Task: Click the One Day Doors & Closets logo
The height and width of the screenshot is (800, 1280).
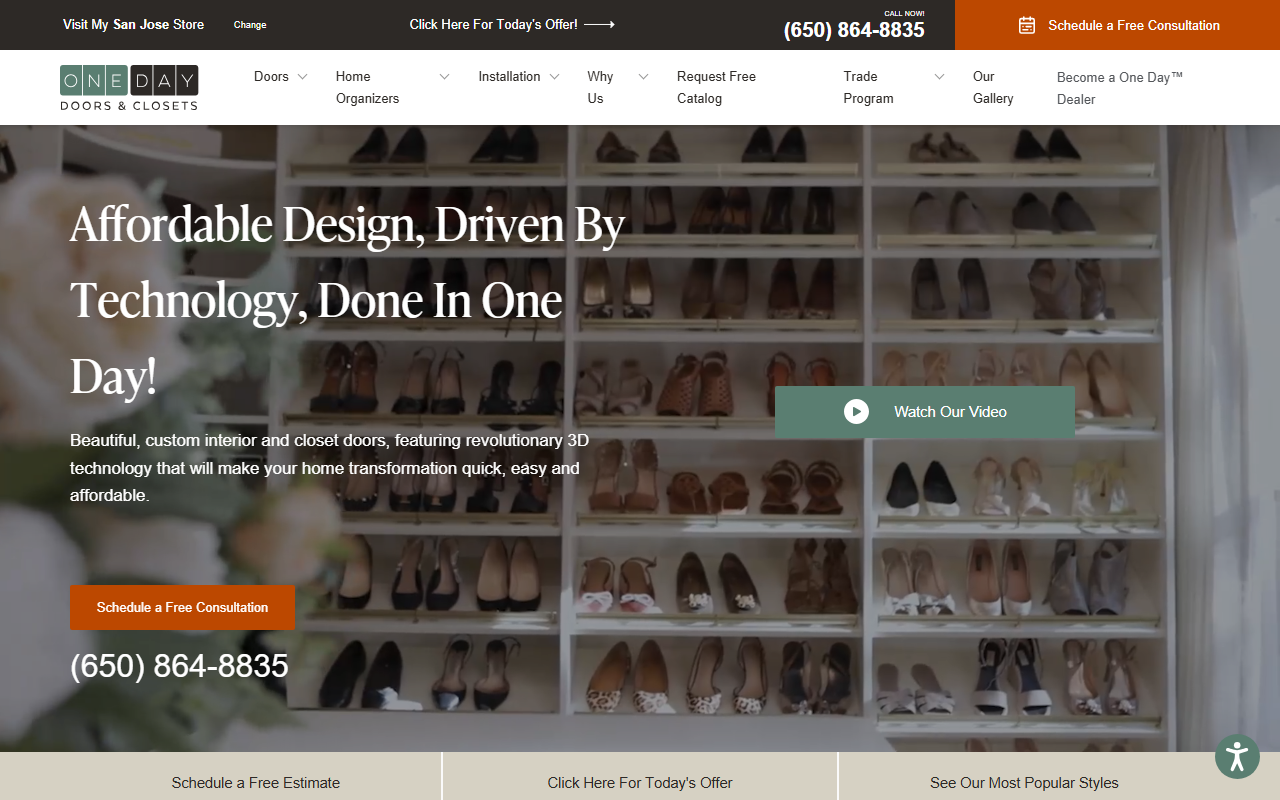Action: coord(129,88)
